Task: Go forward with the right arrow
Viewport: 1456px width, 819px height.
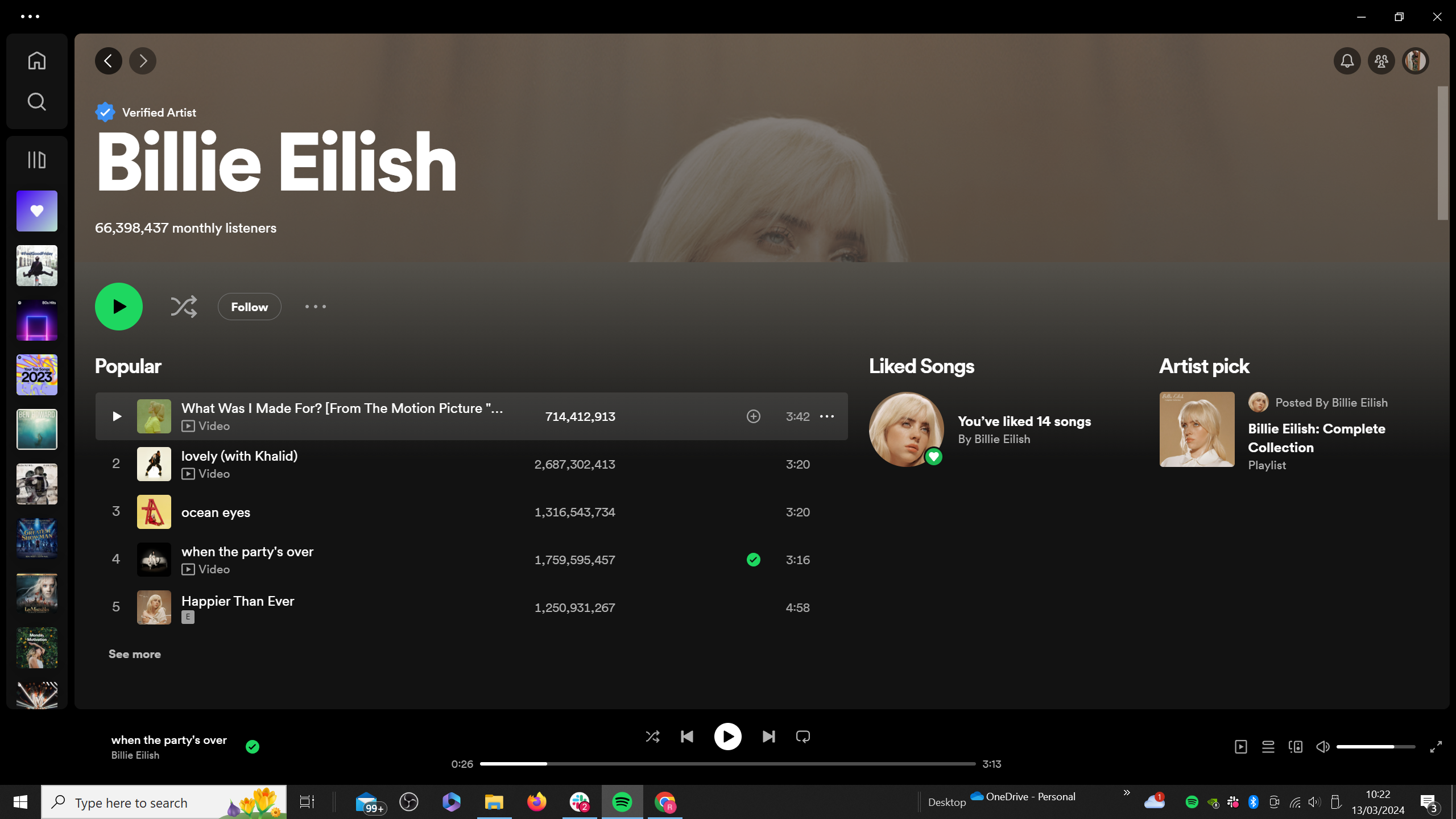Action: [143, 61]
